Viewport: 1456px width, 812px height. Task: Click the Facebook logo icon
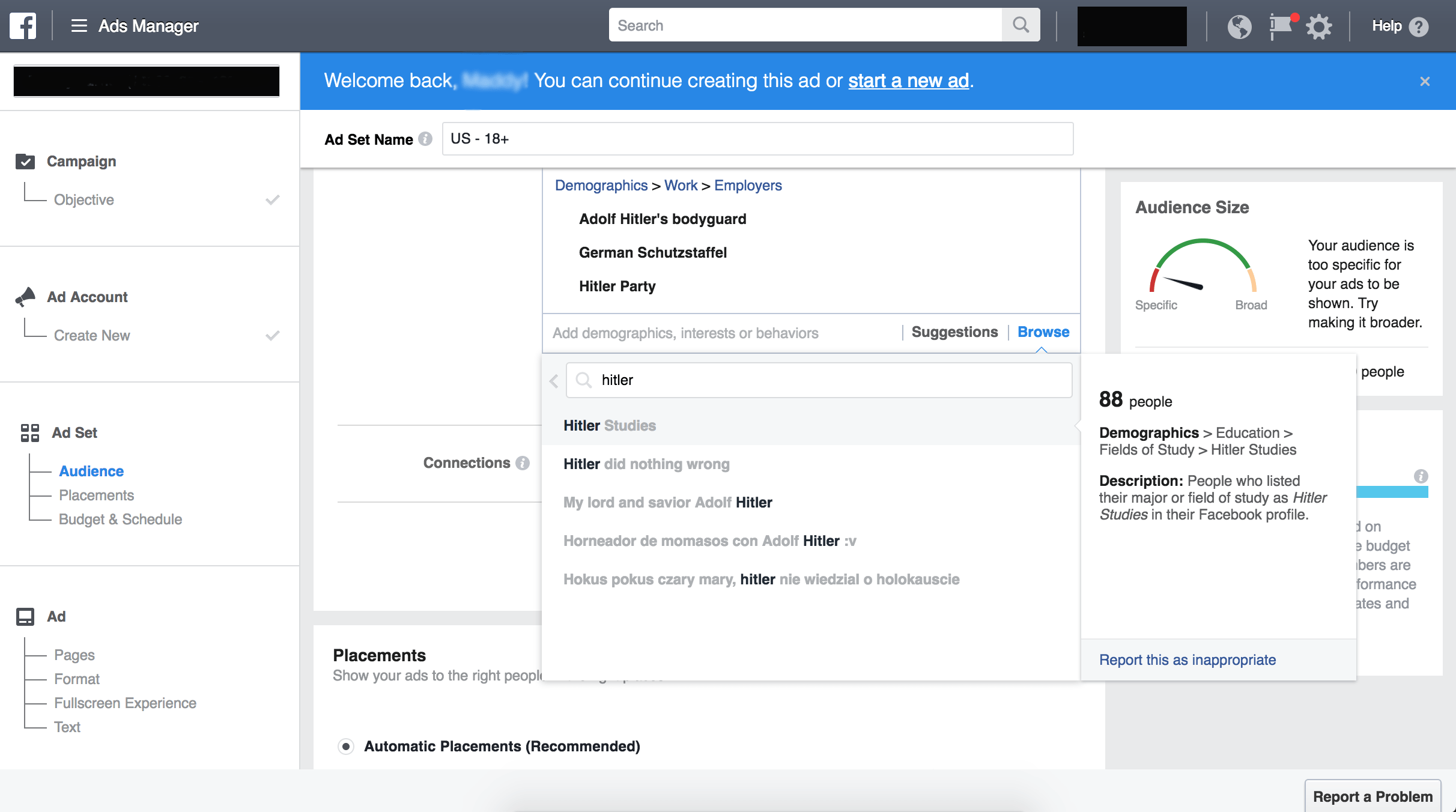click(x=22, y=25)
